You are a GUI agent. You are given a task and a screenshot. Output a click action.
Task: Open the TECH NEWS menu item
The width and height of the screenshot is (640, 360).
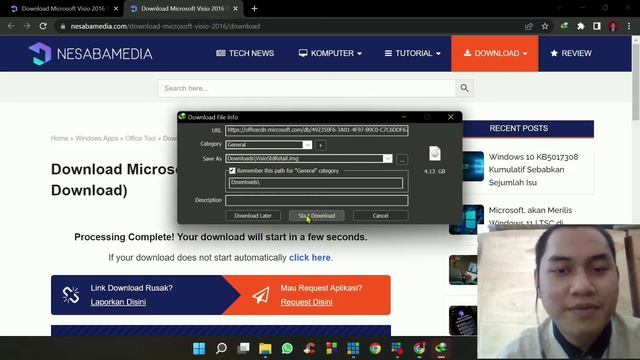pos(245,53)
